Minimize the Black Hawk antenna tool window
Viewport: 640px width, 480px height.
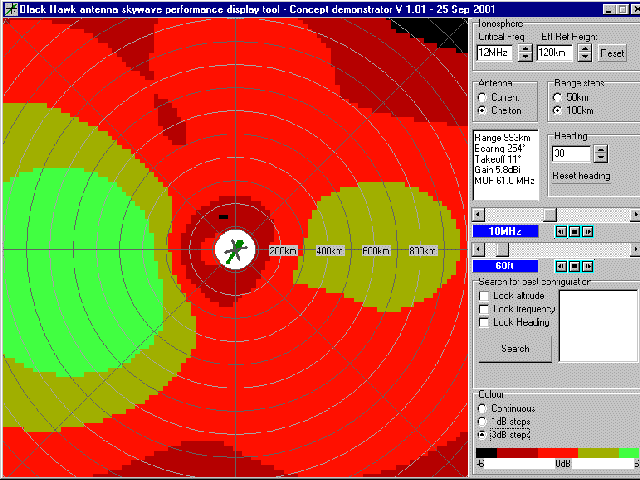point(609,9)
